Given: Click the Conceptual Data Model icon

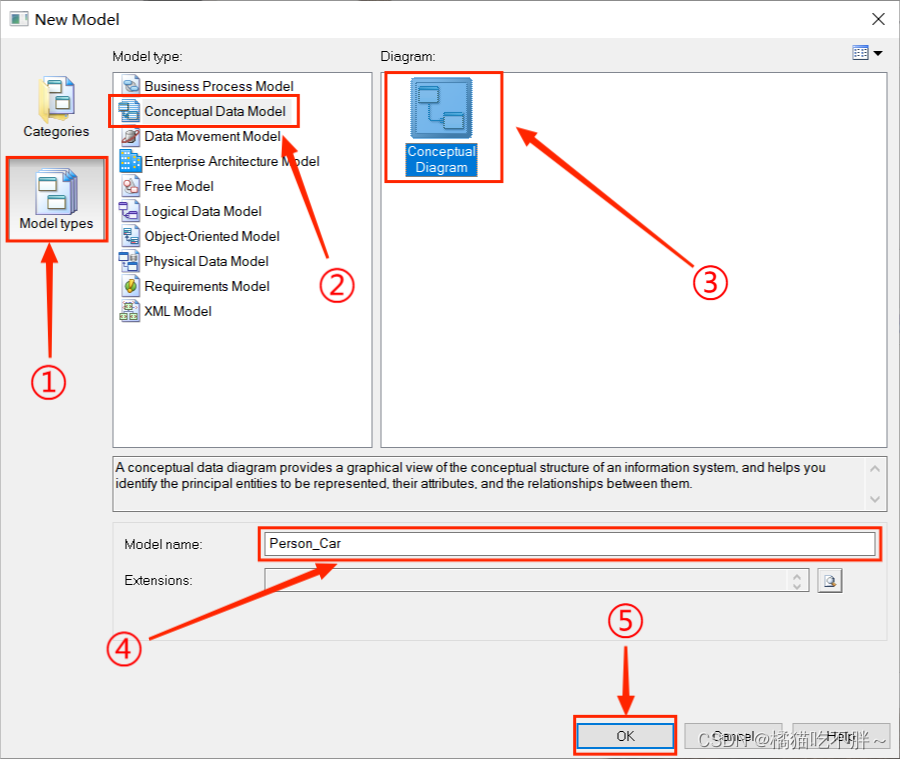Looking at the screenshot, I should 129,111.
